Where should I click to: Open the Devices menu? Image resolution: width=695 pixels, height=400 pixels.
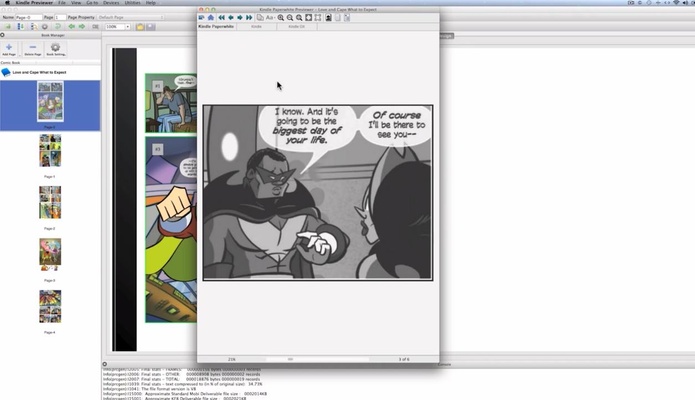tap(111, 3)
